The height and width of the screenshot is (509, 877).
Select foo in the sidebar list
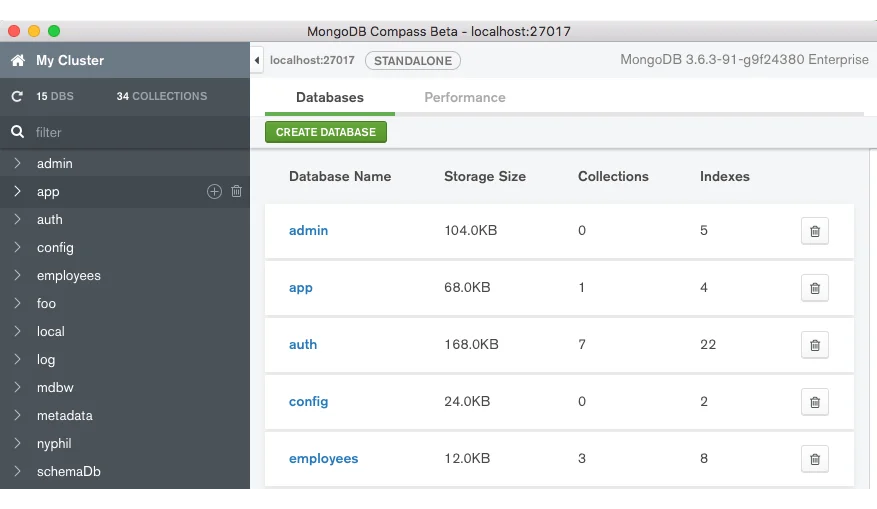pyautogui.click(x=46, y=303)
